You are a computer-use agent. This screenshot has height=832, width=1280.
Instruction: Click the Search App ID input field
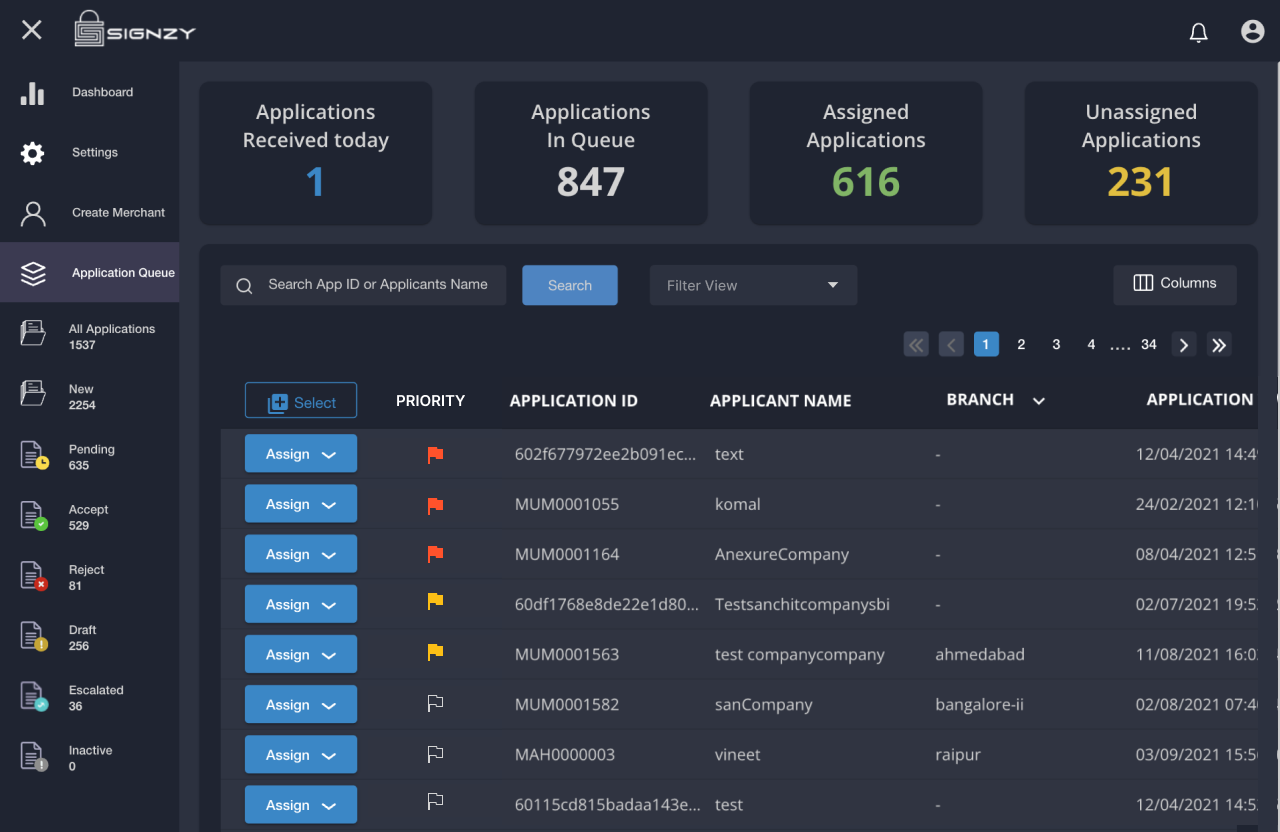[x=363, y=285]
